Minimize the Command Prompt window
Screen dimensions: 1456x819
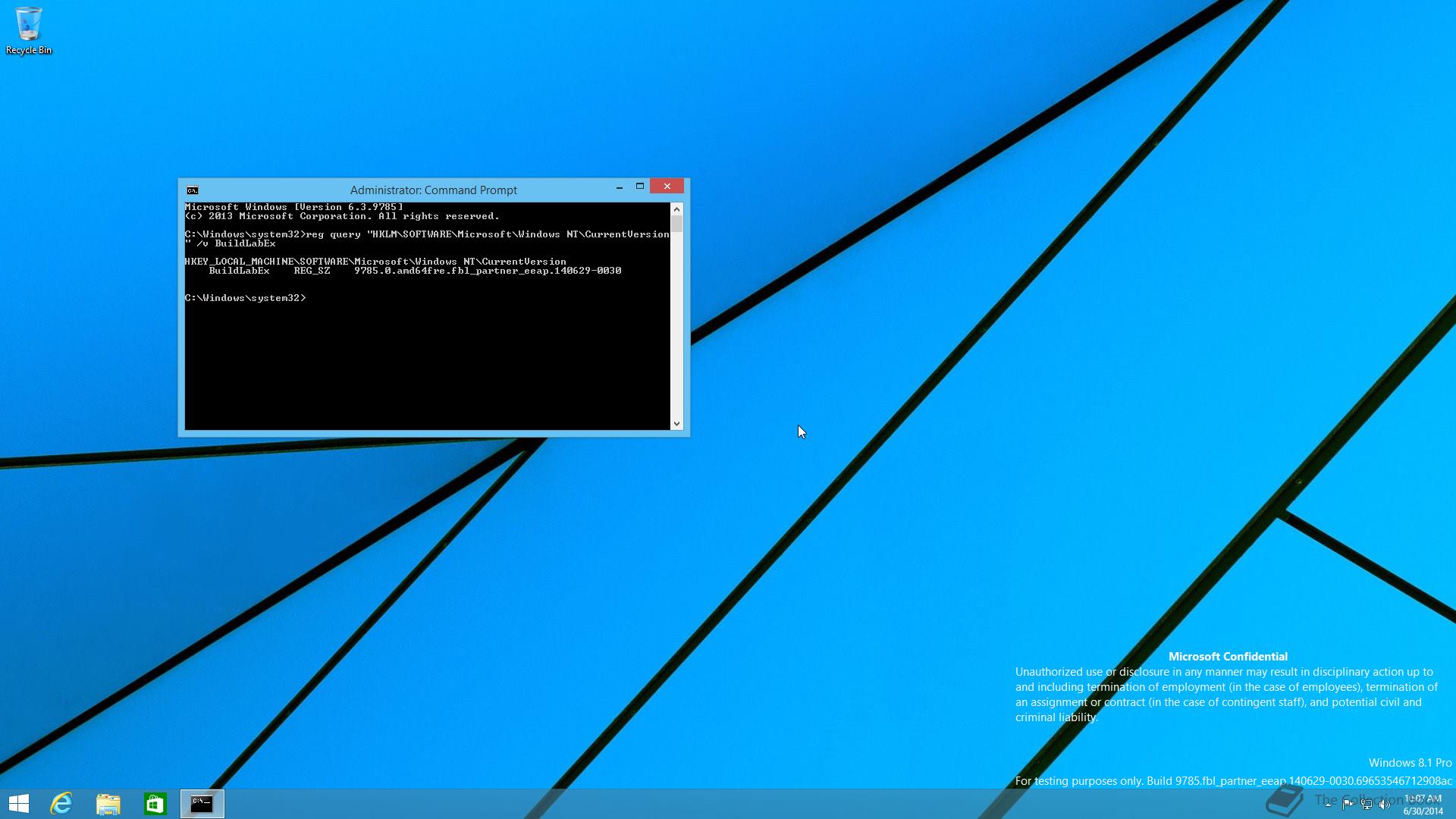(x=620, y=187)
